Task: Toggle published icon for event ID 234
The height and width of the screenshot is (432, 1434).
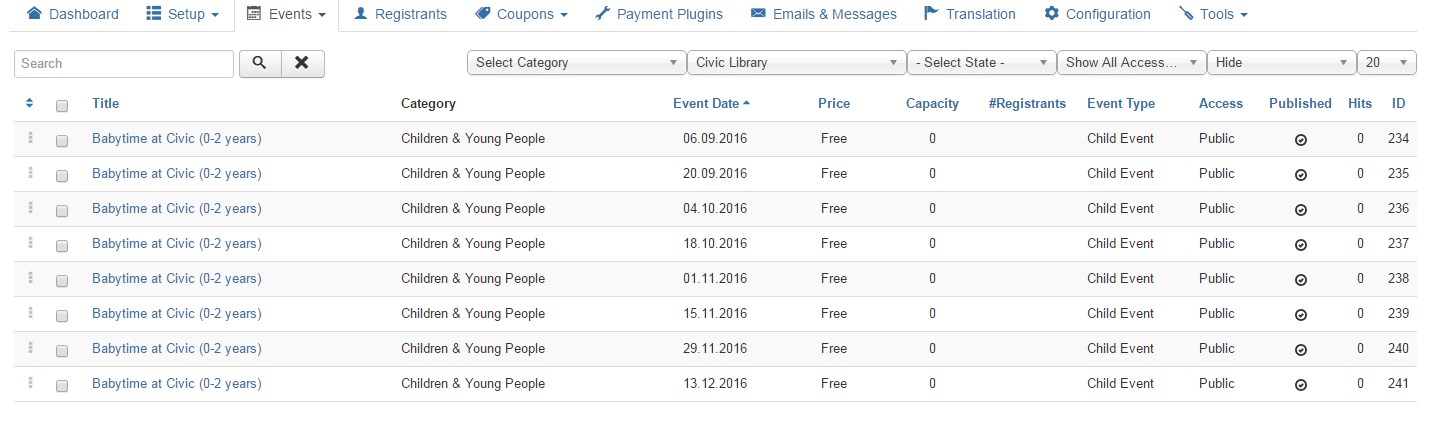Action: pos(1300,140)
